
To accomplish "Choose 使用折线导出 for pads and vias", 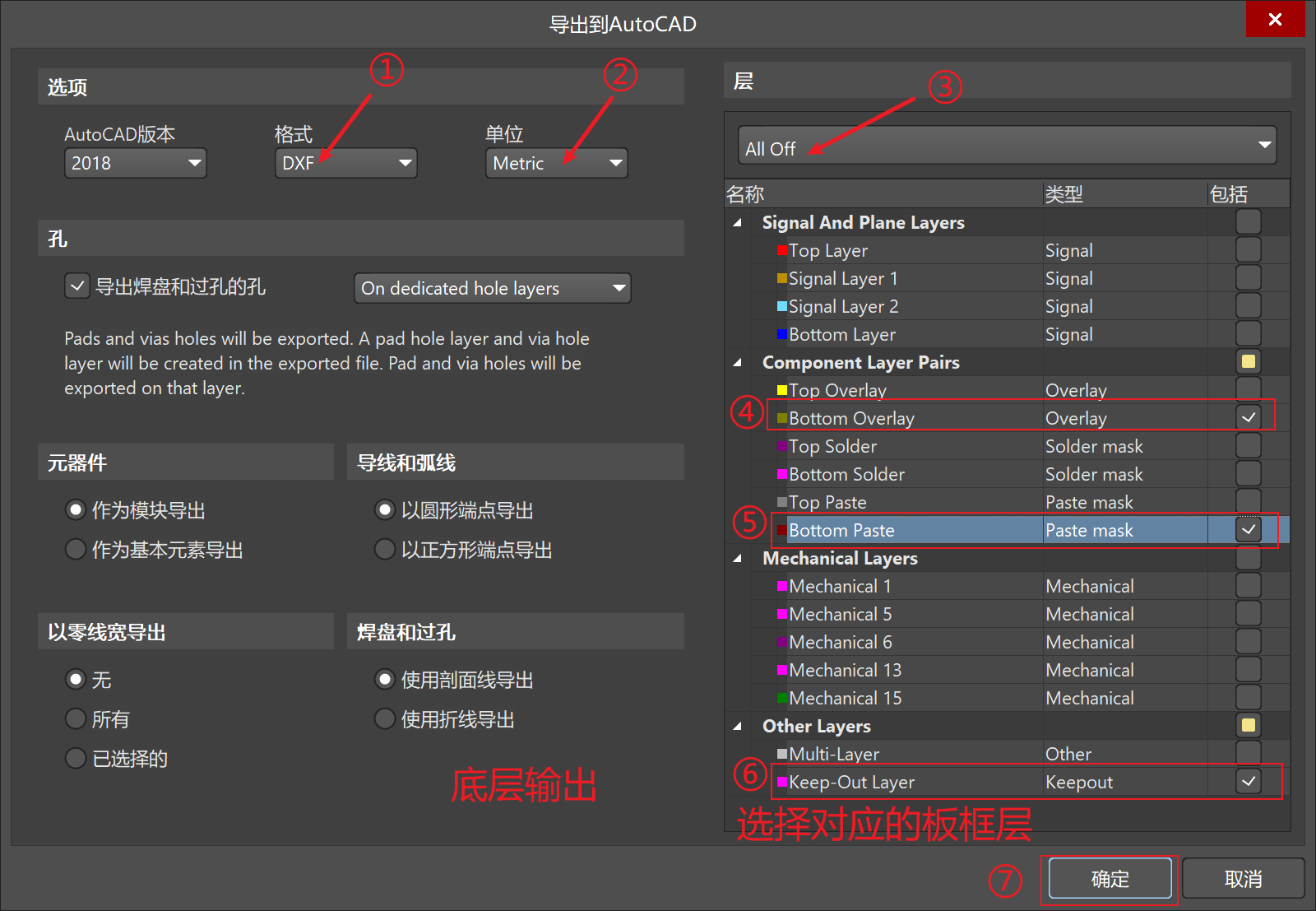I will [x=384, y=718].
